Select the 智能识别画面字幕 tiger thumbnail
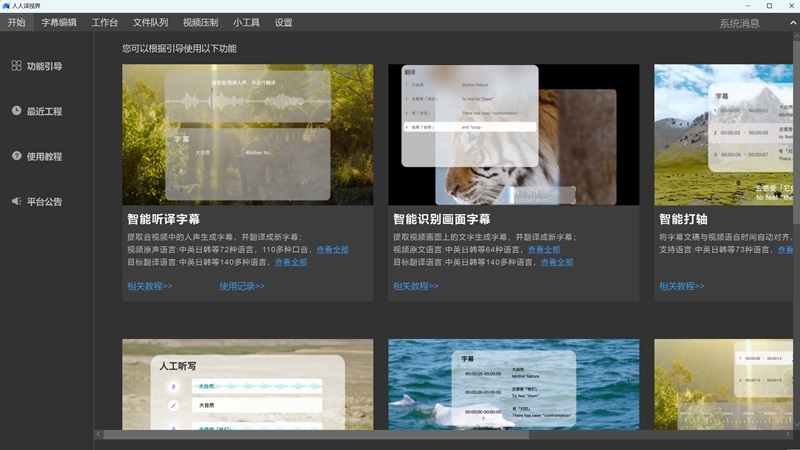This screenshot has width=800, height=450. point(513,135)
